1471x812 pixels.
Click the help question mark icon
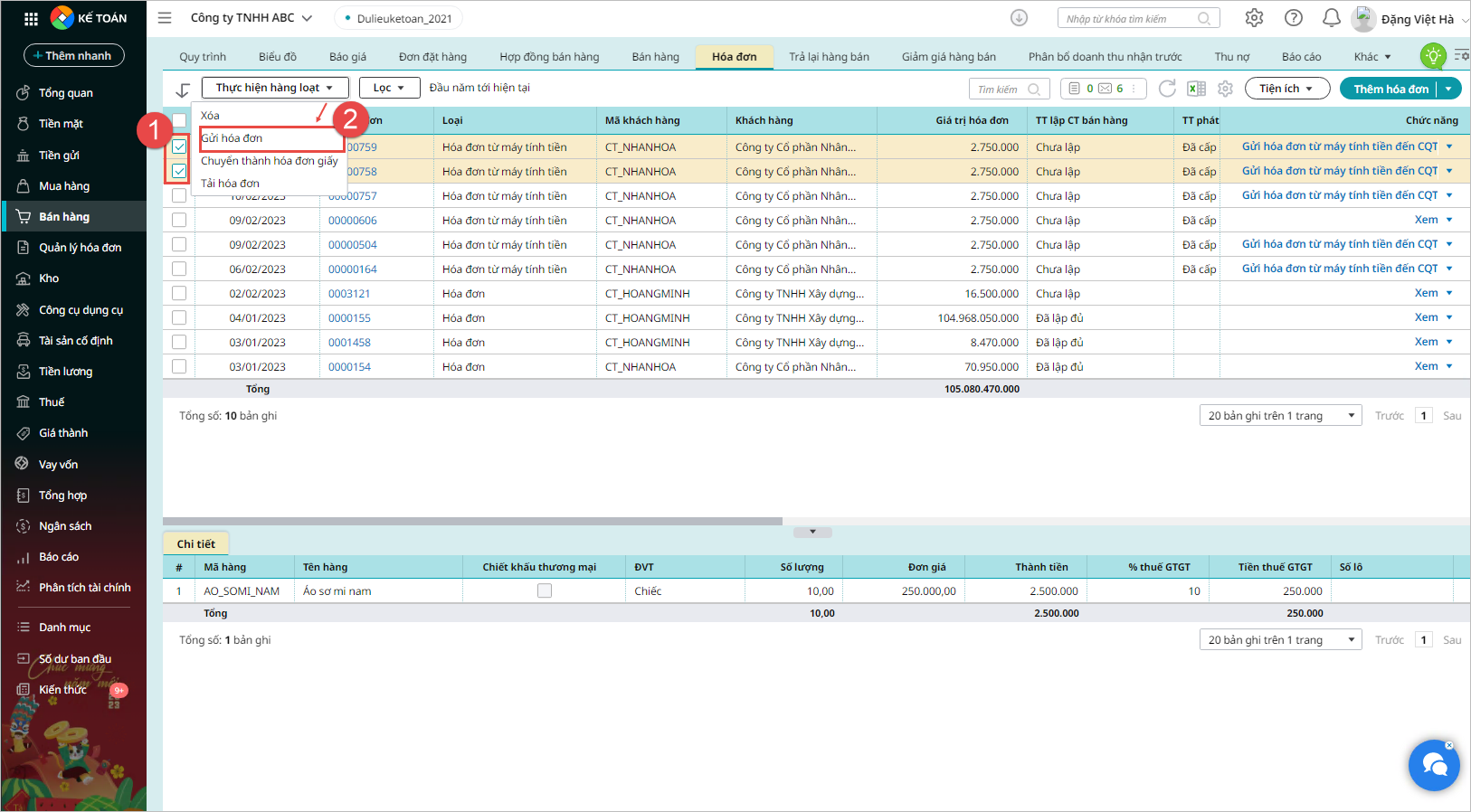click(1294, 18)
